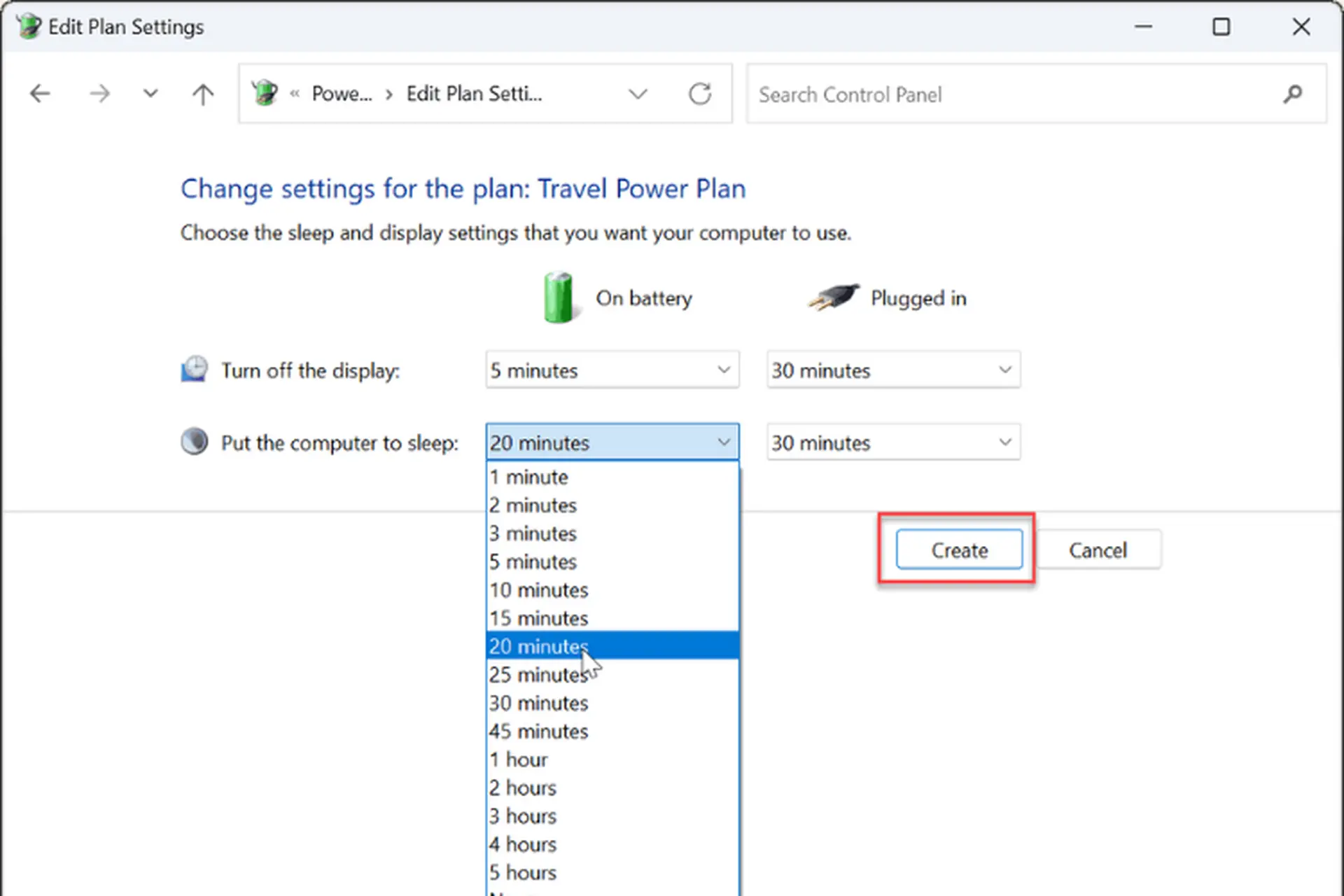The width and height of the screenshot is (1344, 896).
Task: Open sleep Plugged in dropdown
Action: (x=893, y=442)
